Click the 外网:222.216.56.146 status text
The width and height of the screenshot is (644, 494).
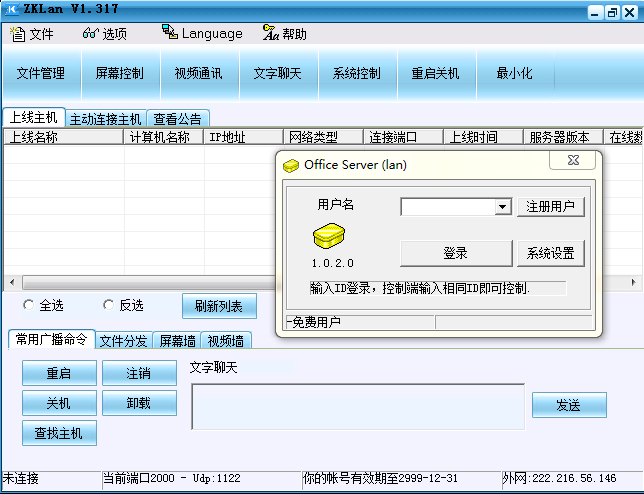click(559, 478)
